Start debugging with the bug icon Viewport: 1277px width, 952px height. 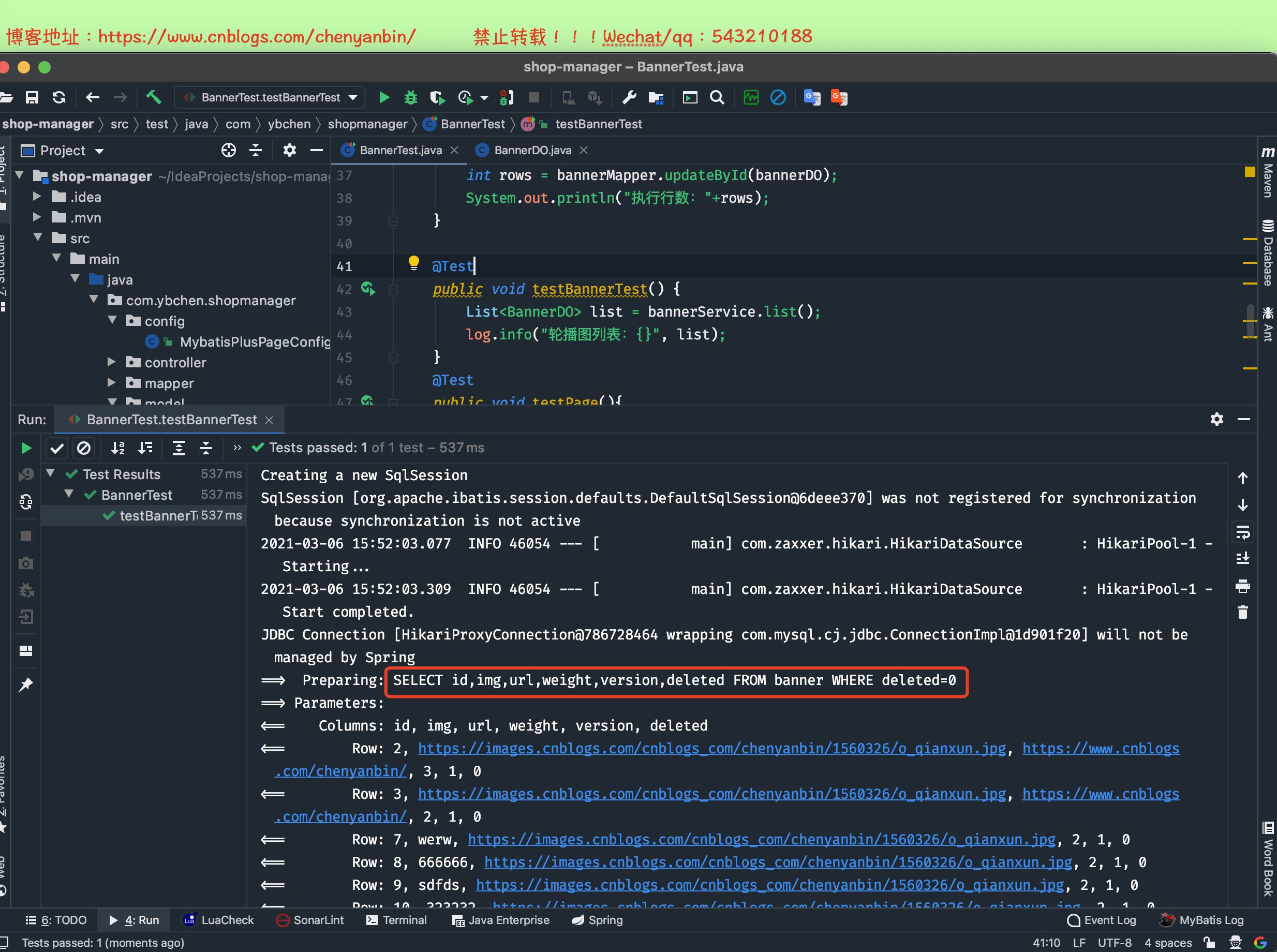point(409,97)
